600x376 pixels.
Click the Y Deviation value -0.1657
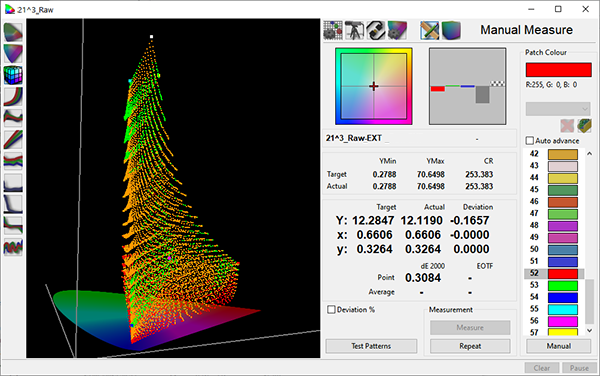pyautogui.click(x=470, y=221)
